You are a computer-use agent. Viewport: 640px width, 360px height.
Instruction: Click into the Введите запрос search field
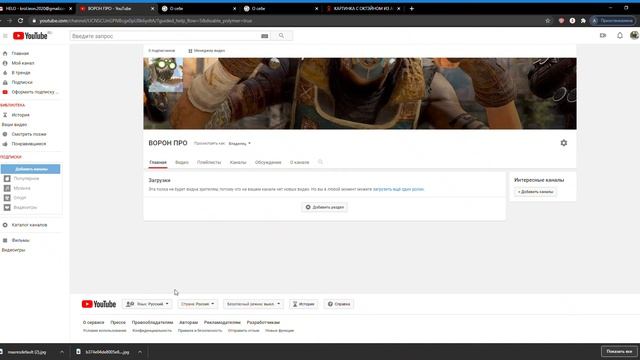tap(165, 36)
